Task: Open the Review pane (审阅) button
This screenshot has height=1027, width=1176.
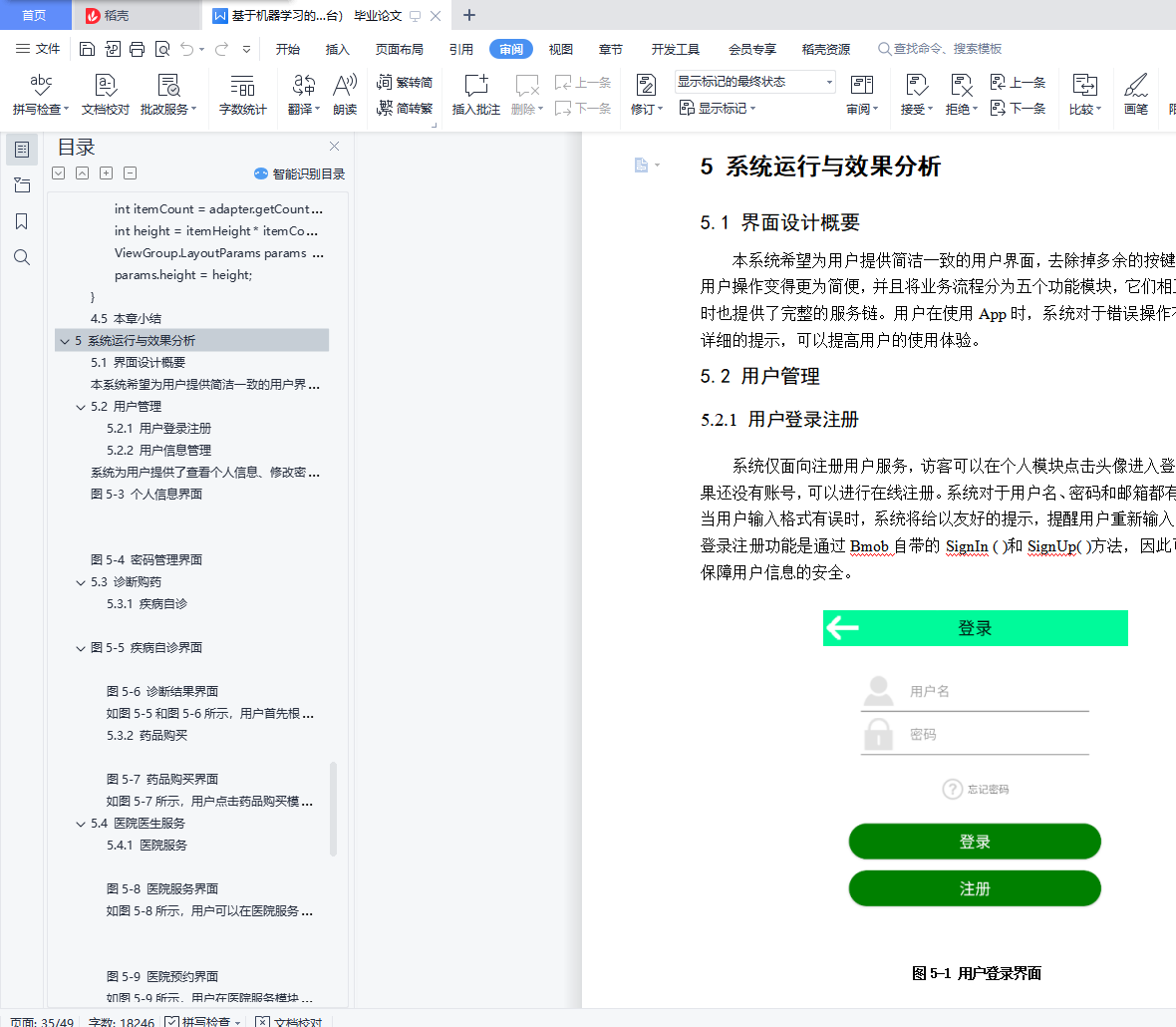Action: pyautogui.click(x=862, y=95)
